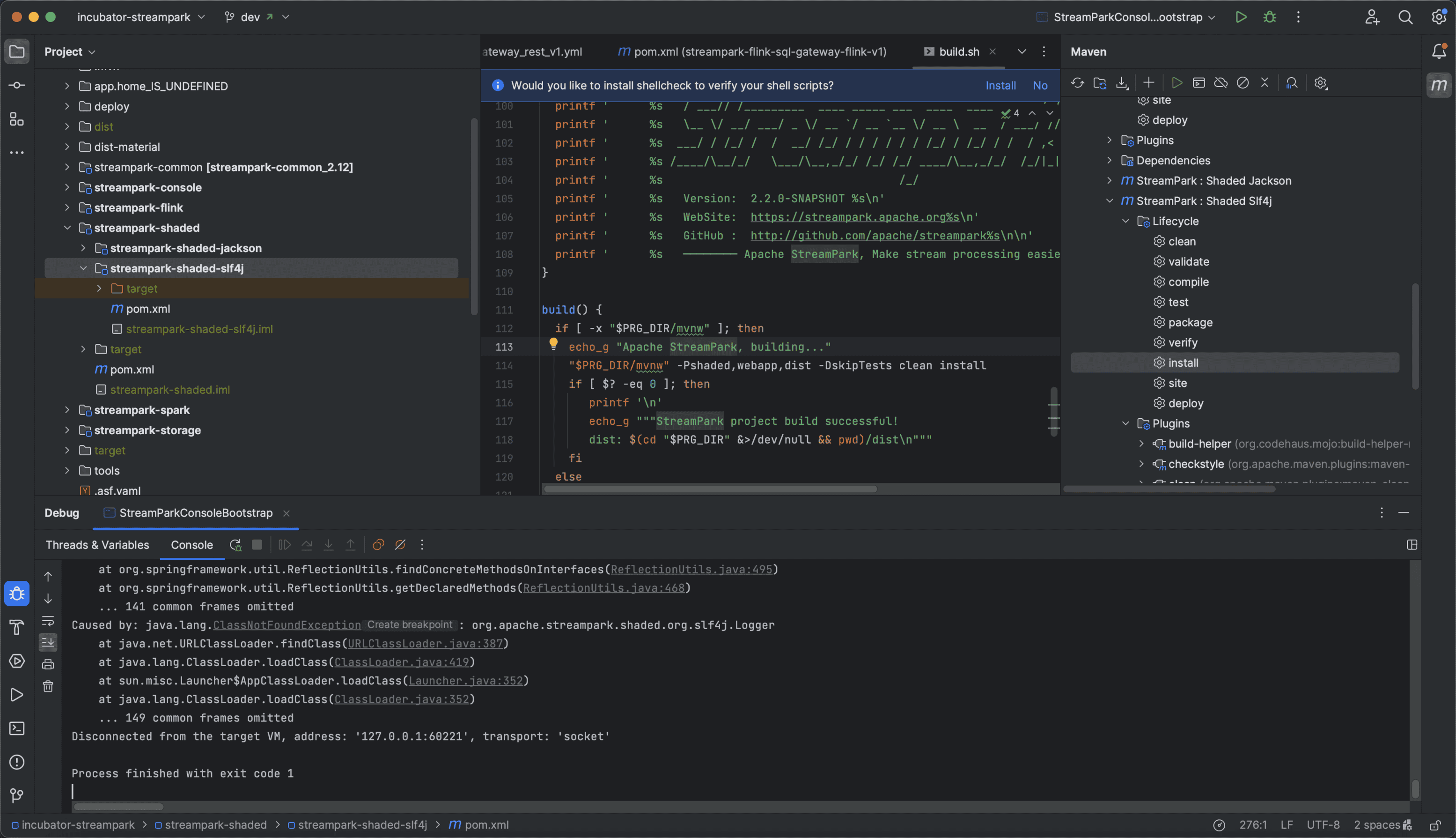1456x838 pixels.
Task: Click Toggle Offline Mode in Maven toolbar
Action: [1220, 83]
